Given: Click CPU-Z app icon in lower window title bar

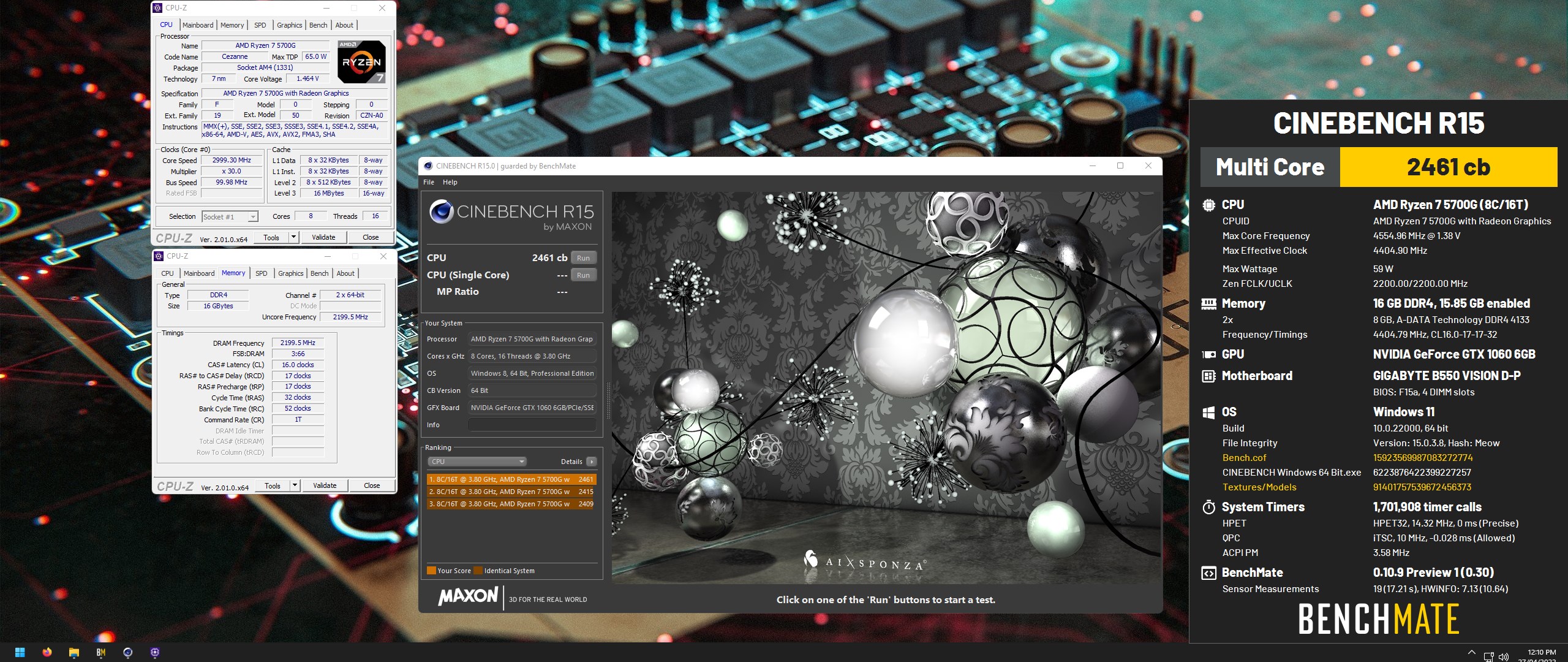Looking at the screenshot, I should pos(159,256).
